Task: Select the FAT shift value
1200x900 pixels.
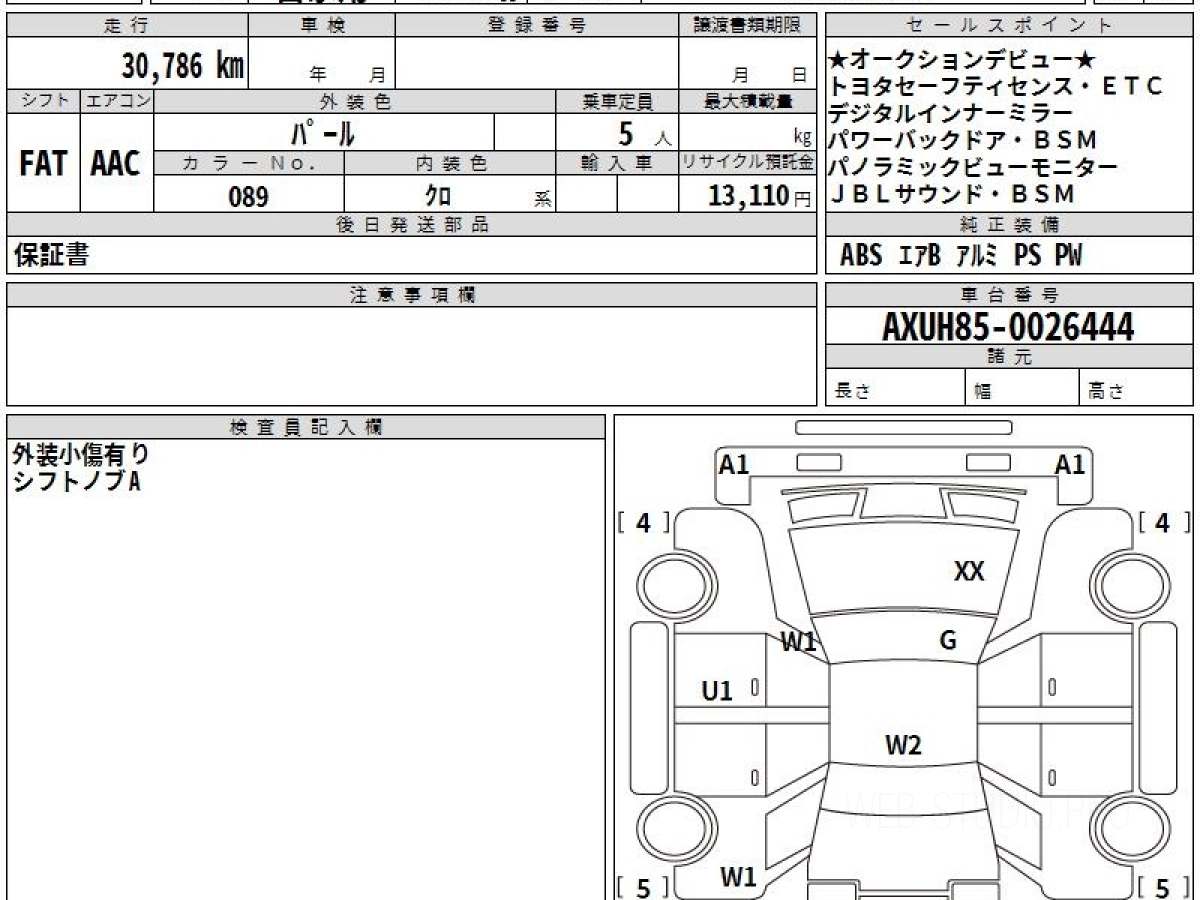Action: 43,163
